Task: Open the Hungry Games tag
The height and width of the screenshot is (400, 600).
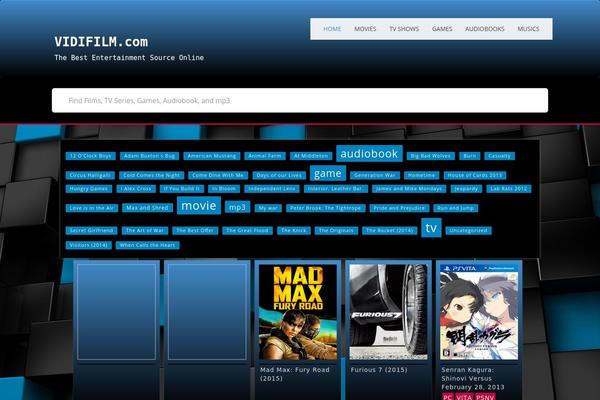Action: point(89,189)
